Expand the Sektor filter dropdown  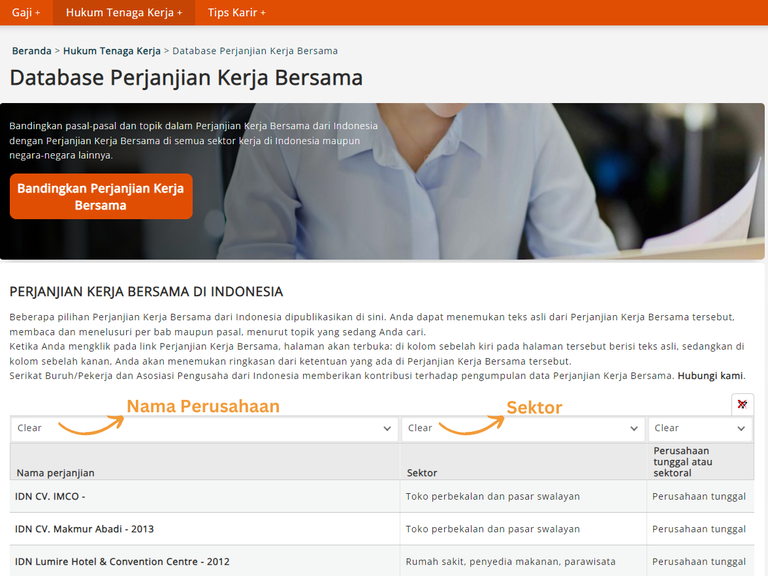pos(523,429)
